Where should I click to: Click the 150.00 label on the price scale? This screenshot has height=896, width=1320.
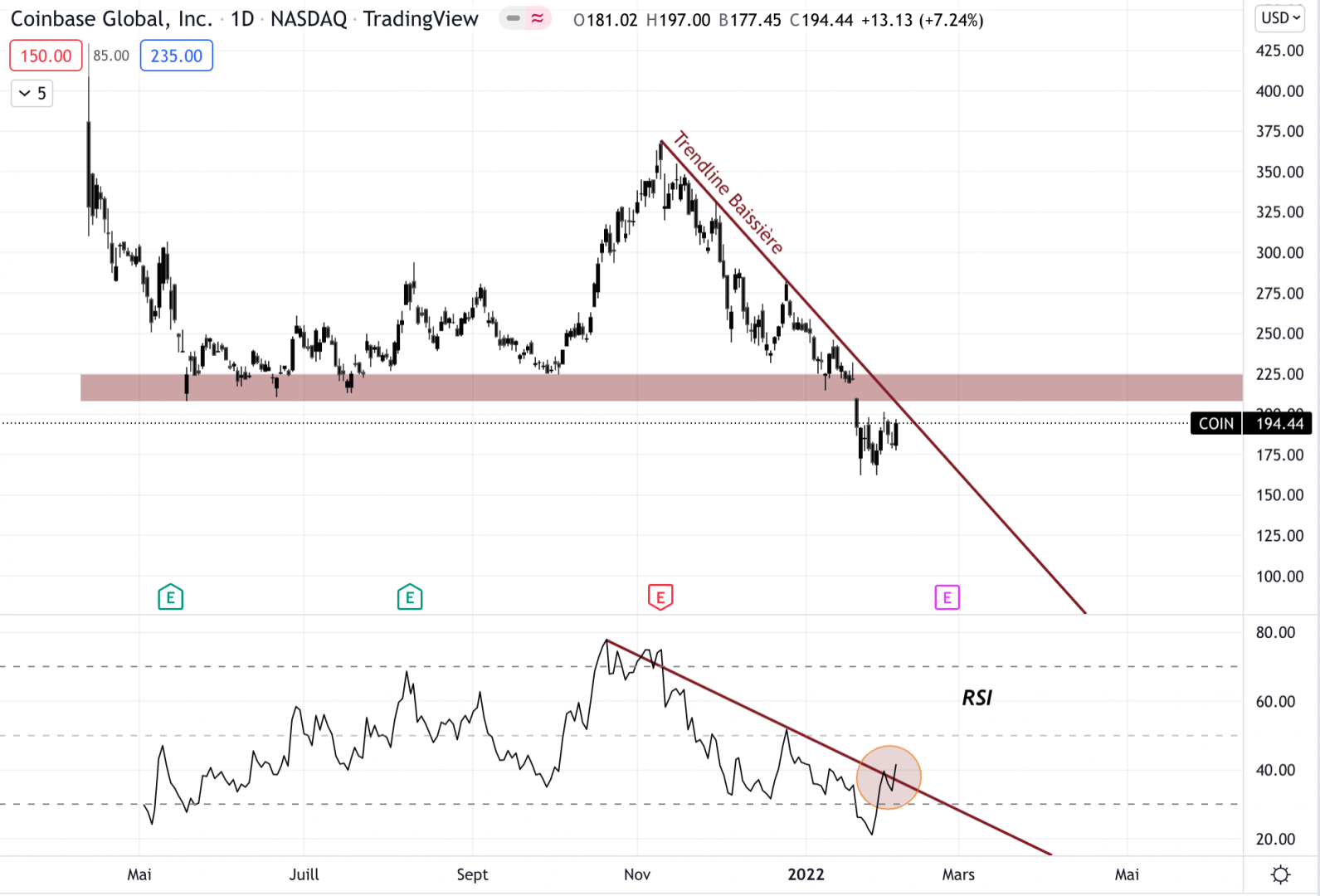1279,494
